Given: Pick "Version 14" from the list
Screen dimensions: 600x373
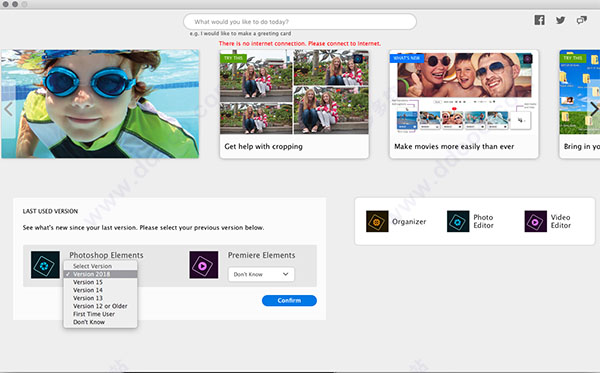Looking at the screenshot, I should (x=100, y=290).
